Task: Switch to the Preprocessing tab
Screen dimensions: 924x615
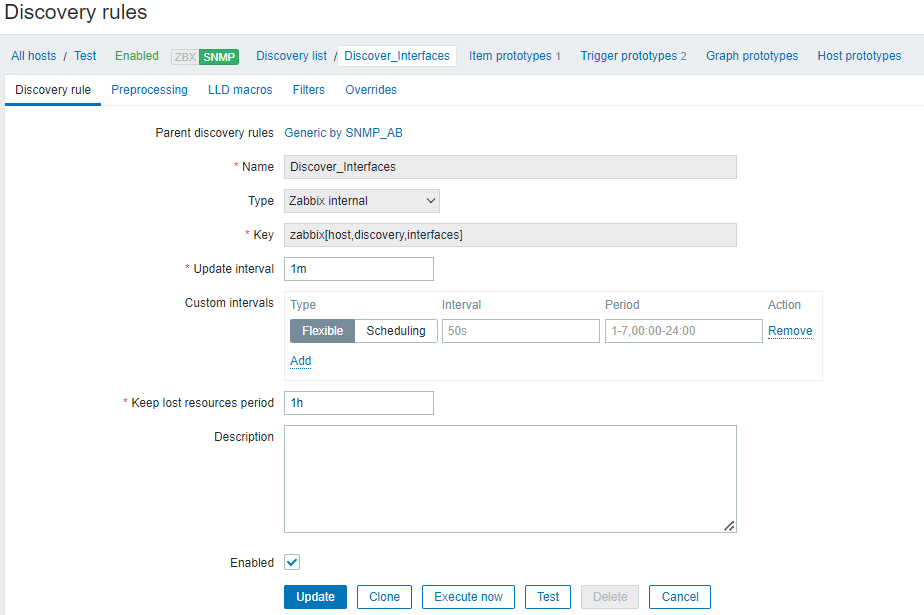Action: (149, 90)
